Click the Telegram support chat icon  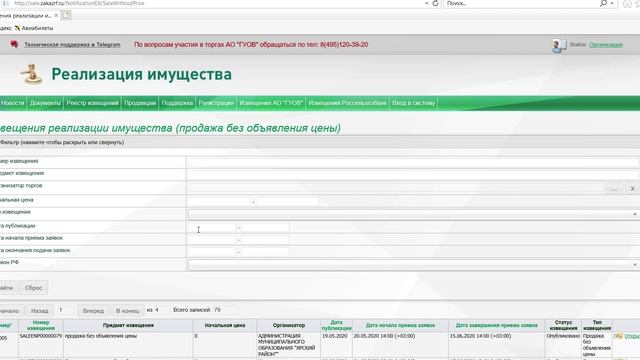pos(14,44)
